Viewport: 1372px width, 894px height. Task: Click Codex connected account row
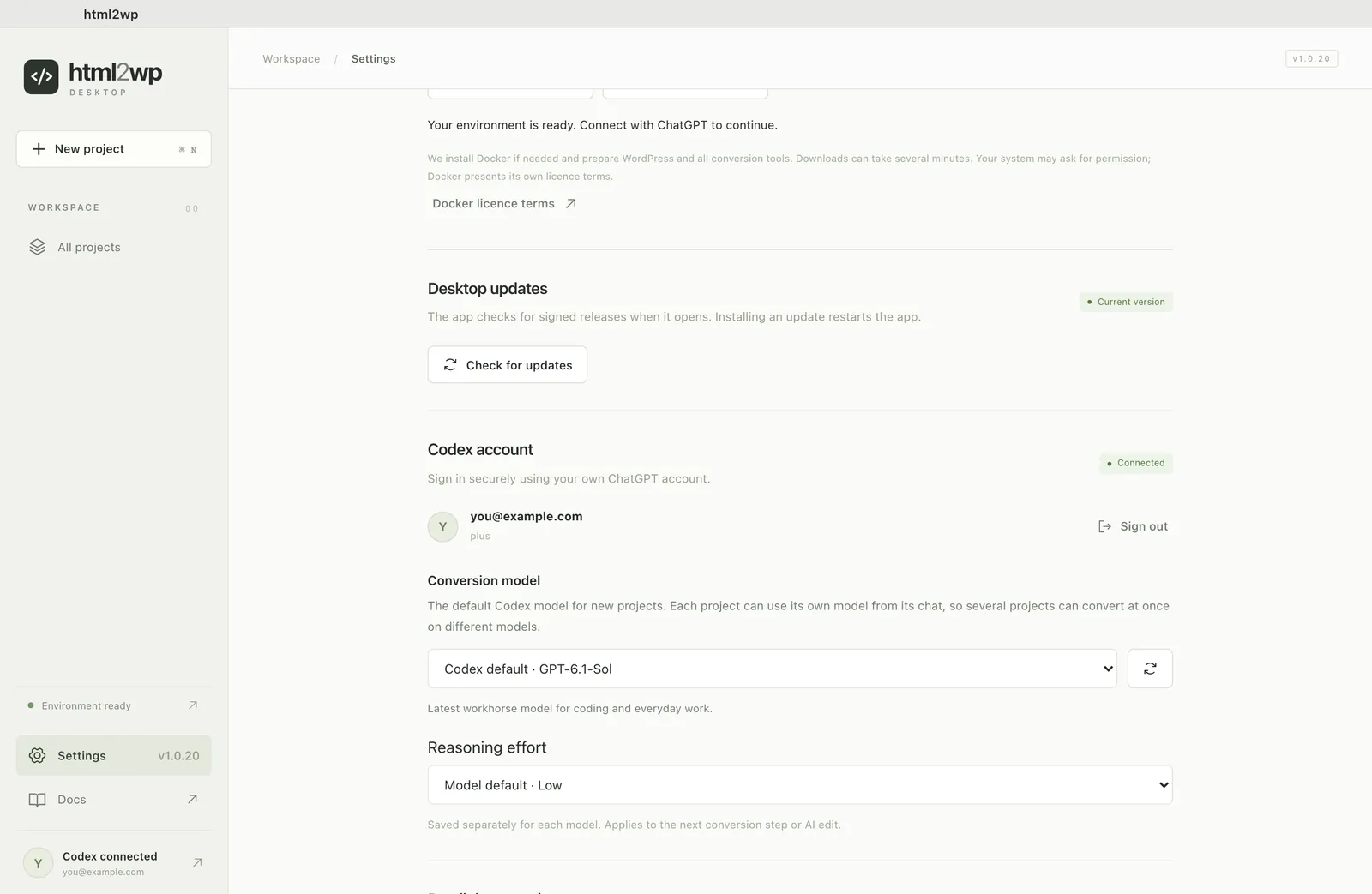(x=113, y=863)
